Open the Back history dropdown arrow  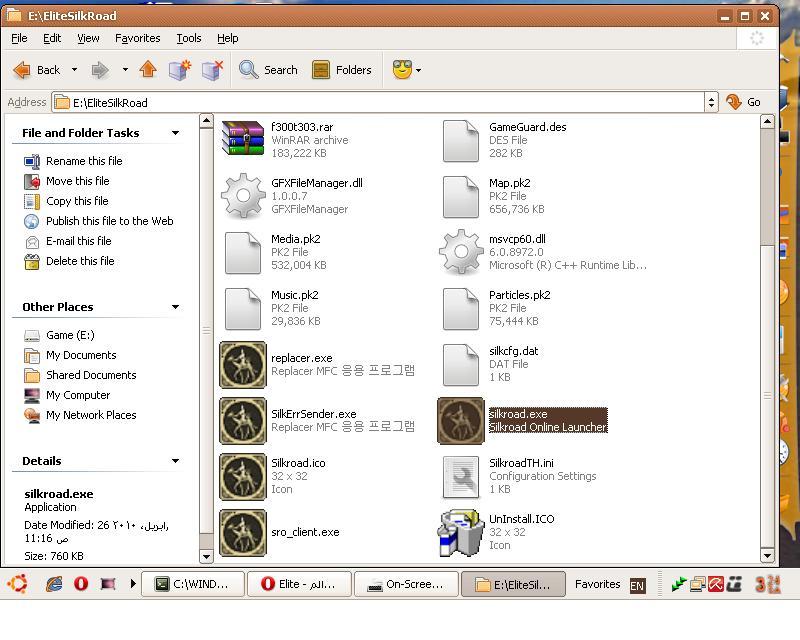click(74, 69)
